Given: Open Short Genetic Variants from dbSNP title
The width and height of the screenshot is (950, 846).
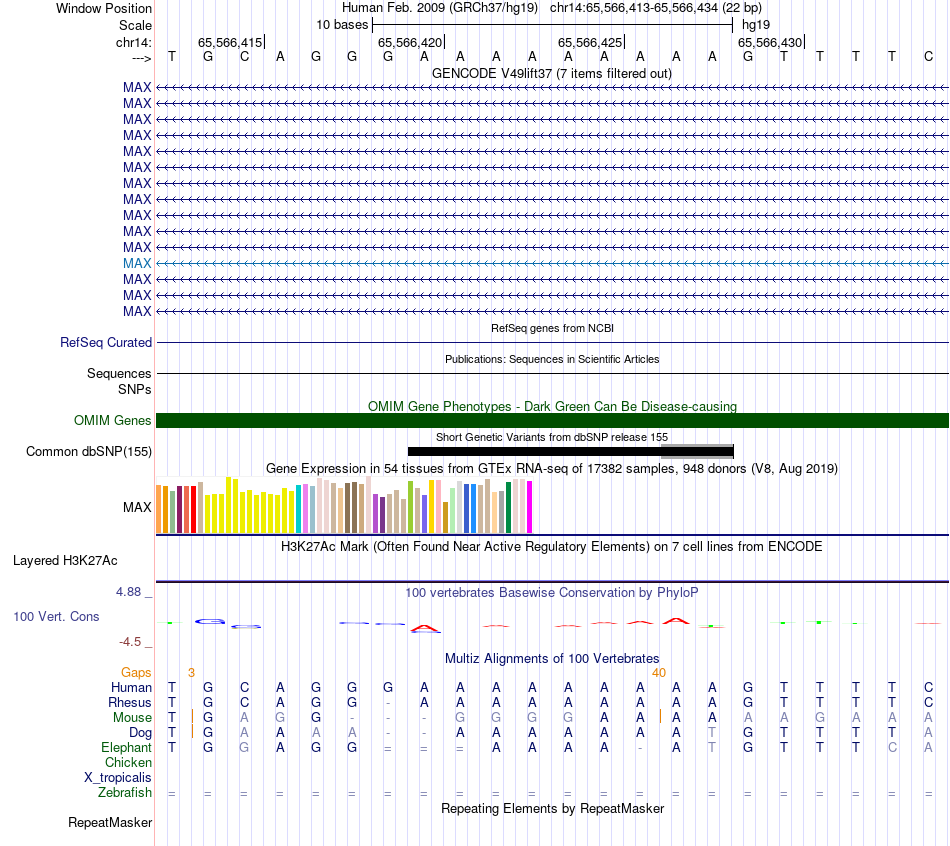Looking at the screenshot, I should click(552, 437).
